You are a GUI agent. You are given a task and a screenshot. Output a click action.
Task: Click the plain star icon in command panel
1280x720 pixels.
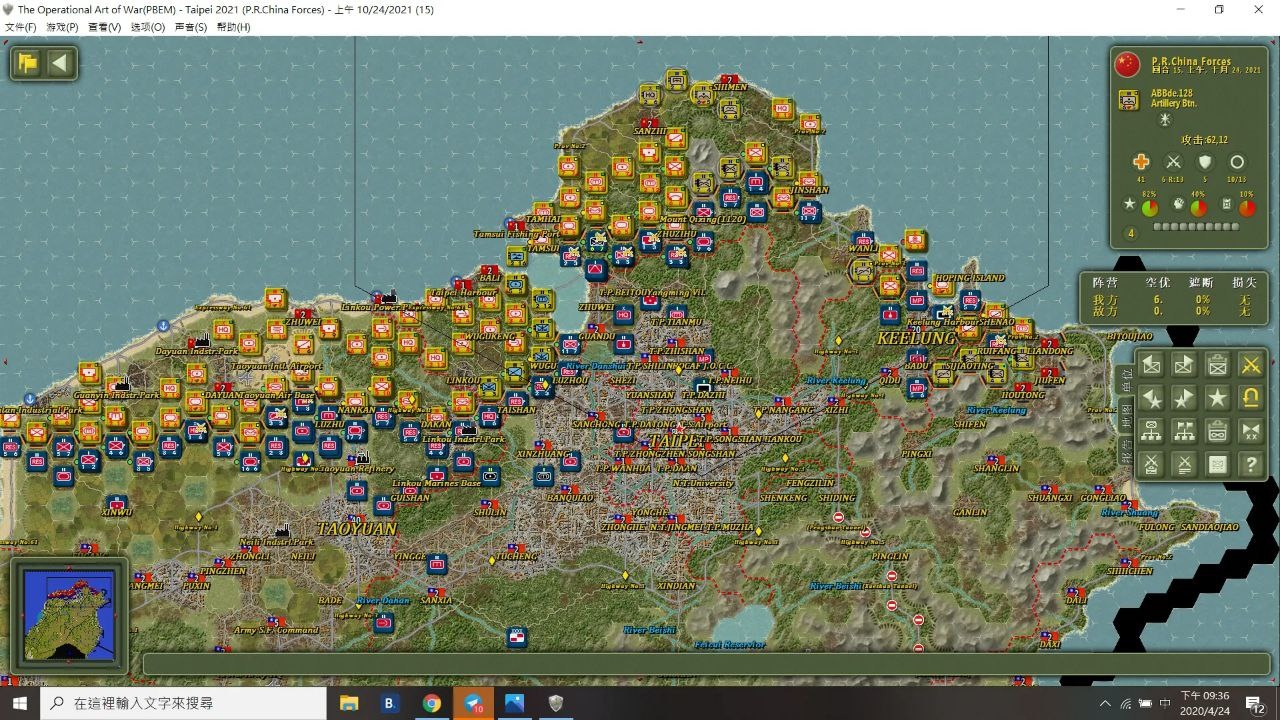click(x=1217, y=398)
